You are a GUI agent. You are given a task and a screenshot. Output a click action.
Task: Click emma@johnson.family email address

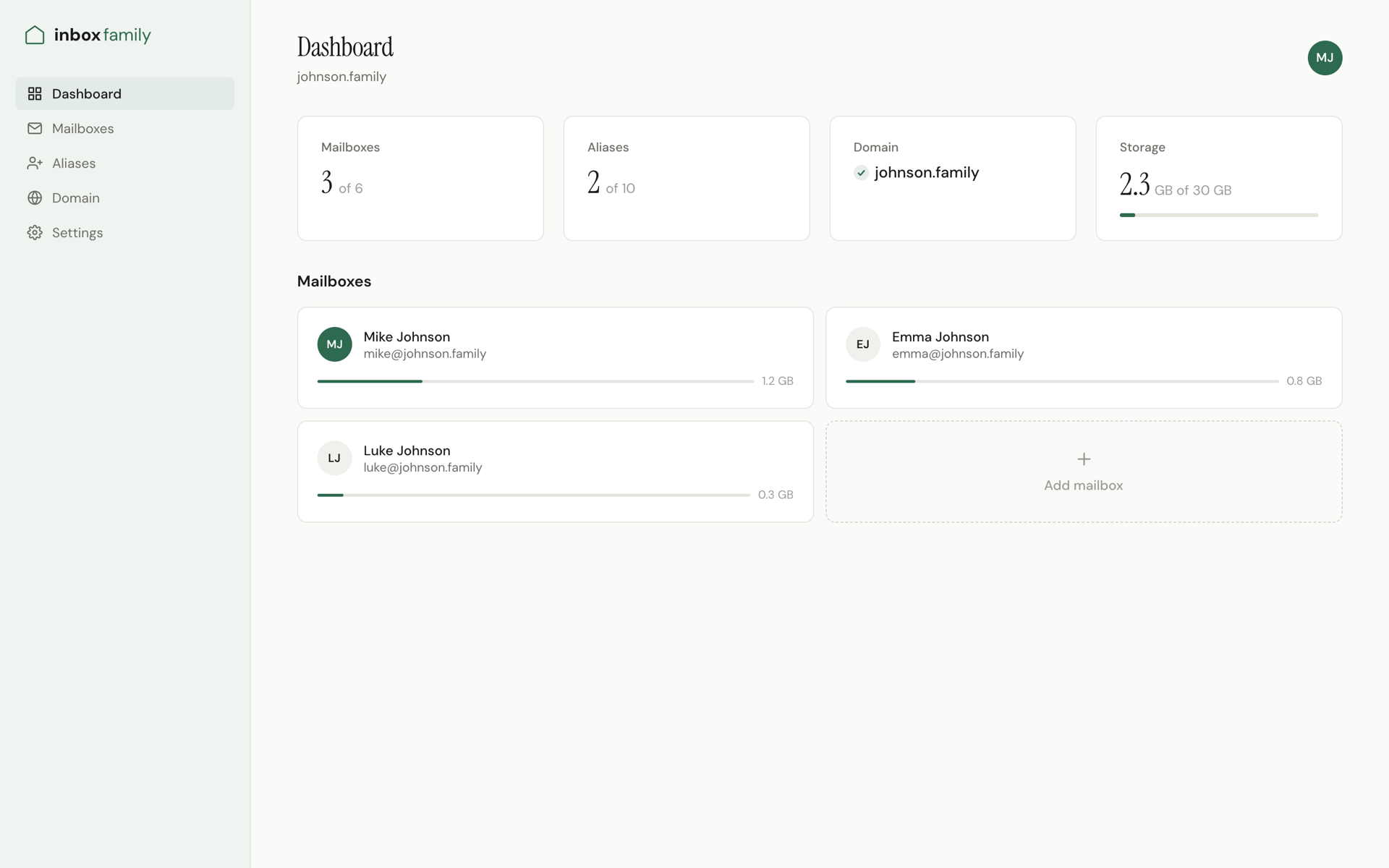(x=958, y=354)
